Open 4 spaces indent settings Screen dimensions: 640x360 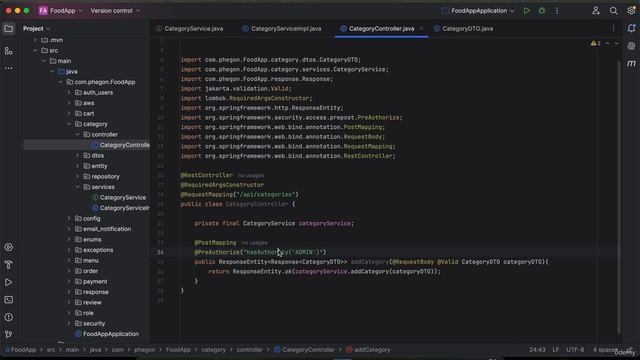605,350
